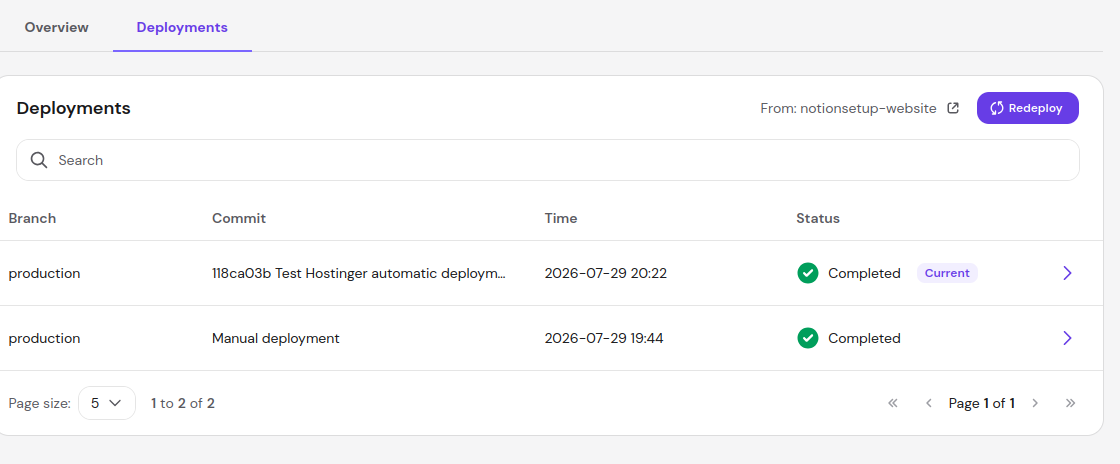This screenshot has width=1120, height=464.
Task: Select the Deployments tab
Action: (x=182, y=28)
